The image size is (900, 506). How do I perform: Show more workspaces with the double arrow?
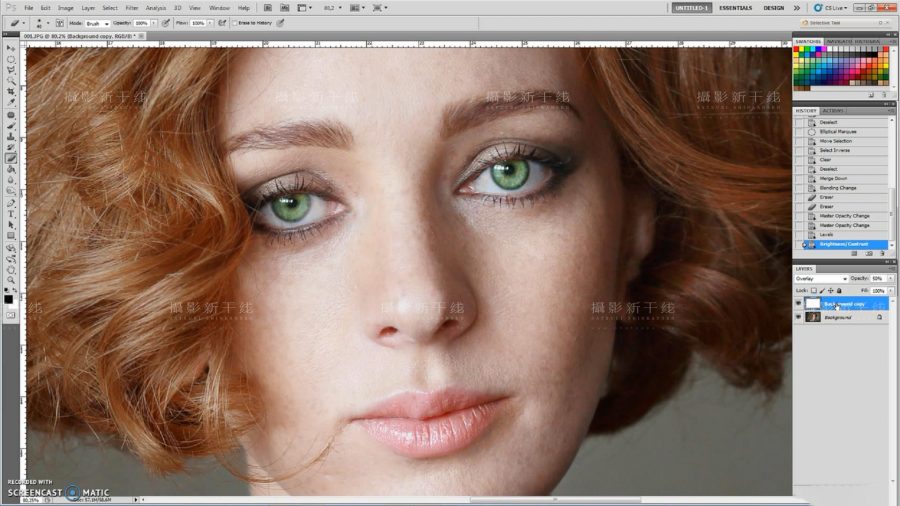click(797, 8)
